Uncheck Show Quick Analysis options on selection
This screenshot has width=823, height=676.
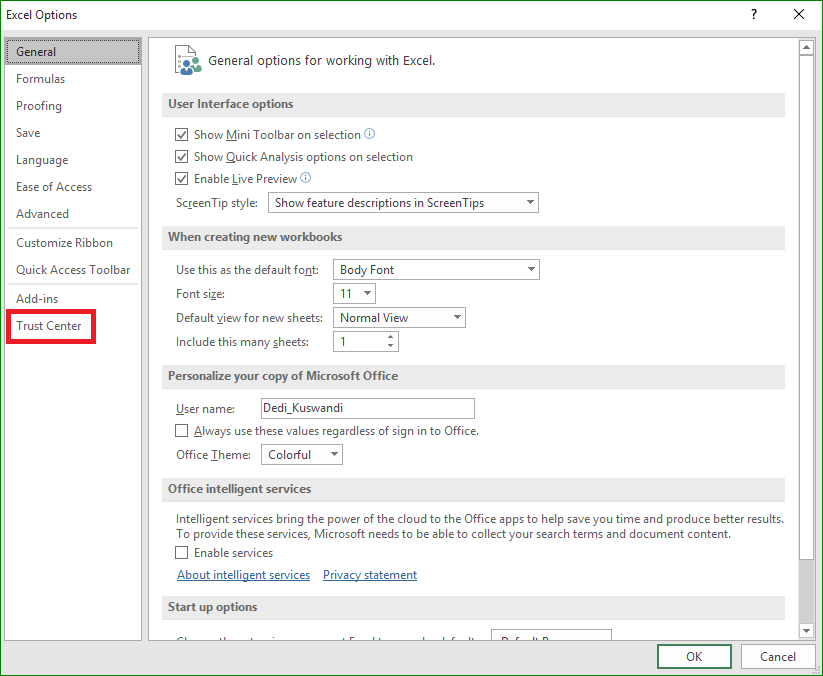182,156
